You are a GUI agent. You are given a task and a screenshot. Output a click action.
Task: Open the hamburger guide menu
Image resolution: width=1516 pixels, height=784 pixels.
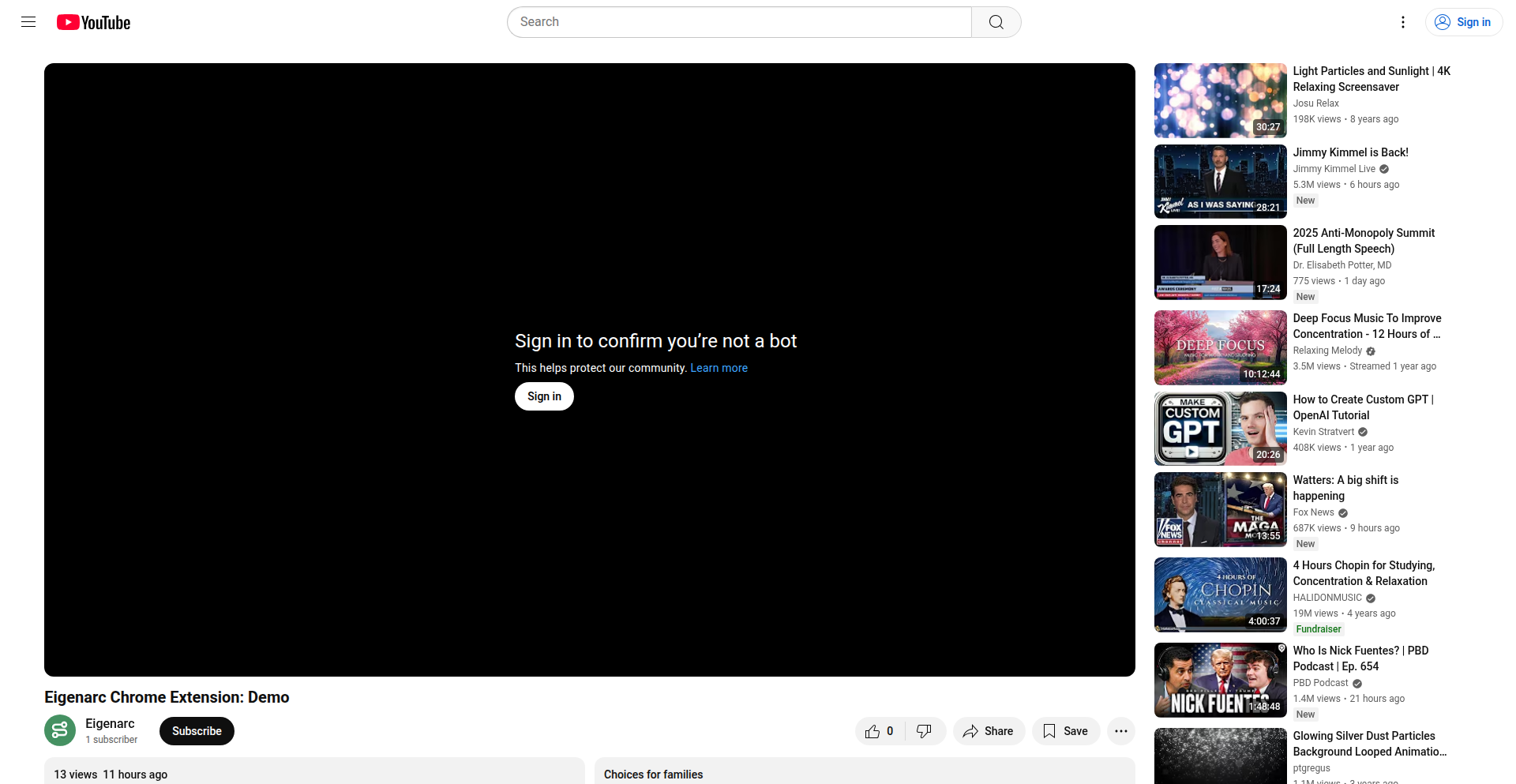(x=28, y=22)
